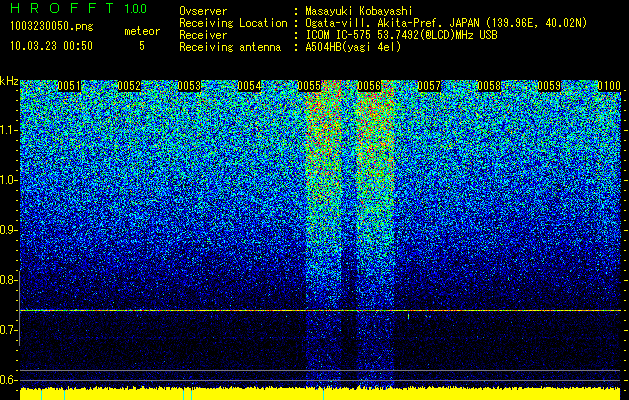Image resolution: width=629 pixels, height=400 pixels.
Task: Click the Ogata-vill. Akita-Pref. JAPAN location text
Action: [393, 24]
